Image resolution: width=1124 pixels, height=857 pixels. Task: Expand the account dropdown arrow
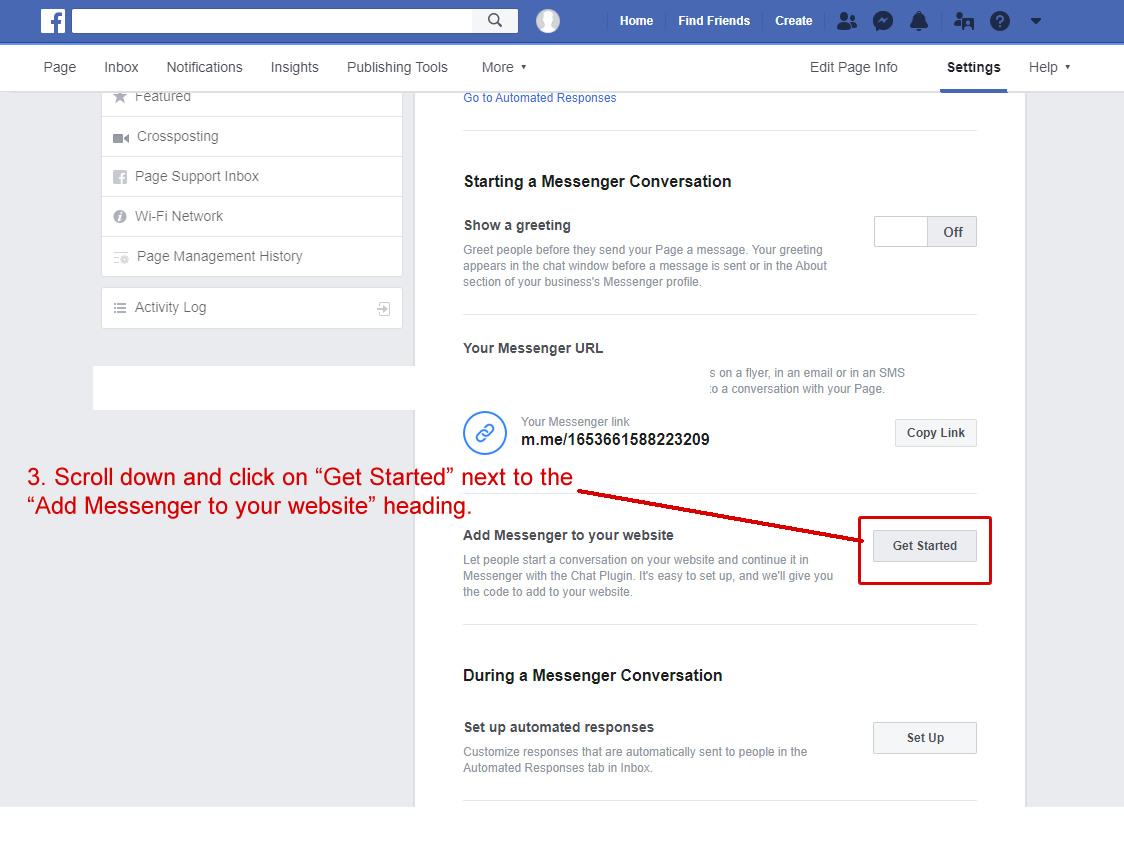point(1036,21)
